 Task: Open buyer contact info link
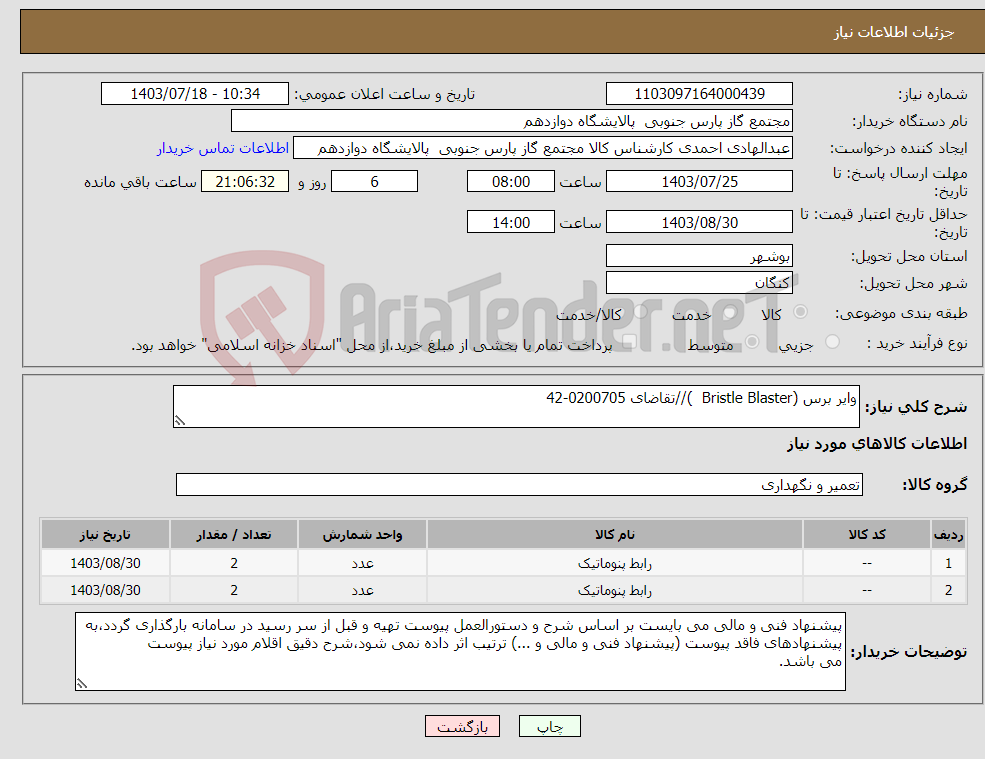tap(222, 148)
